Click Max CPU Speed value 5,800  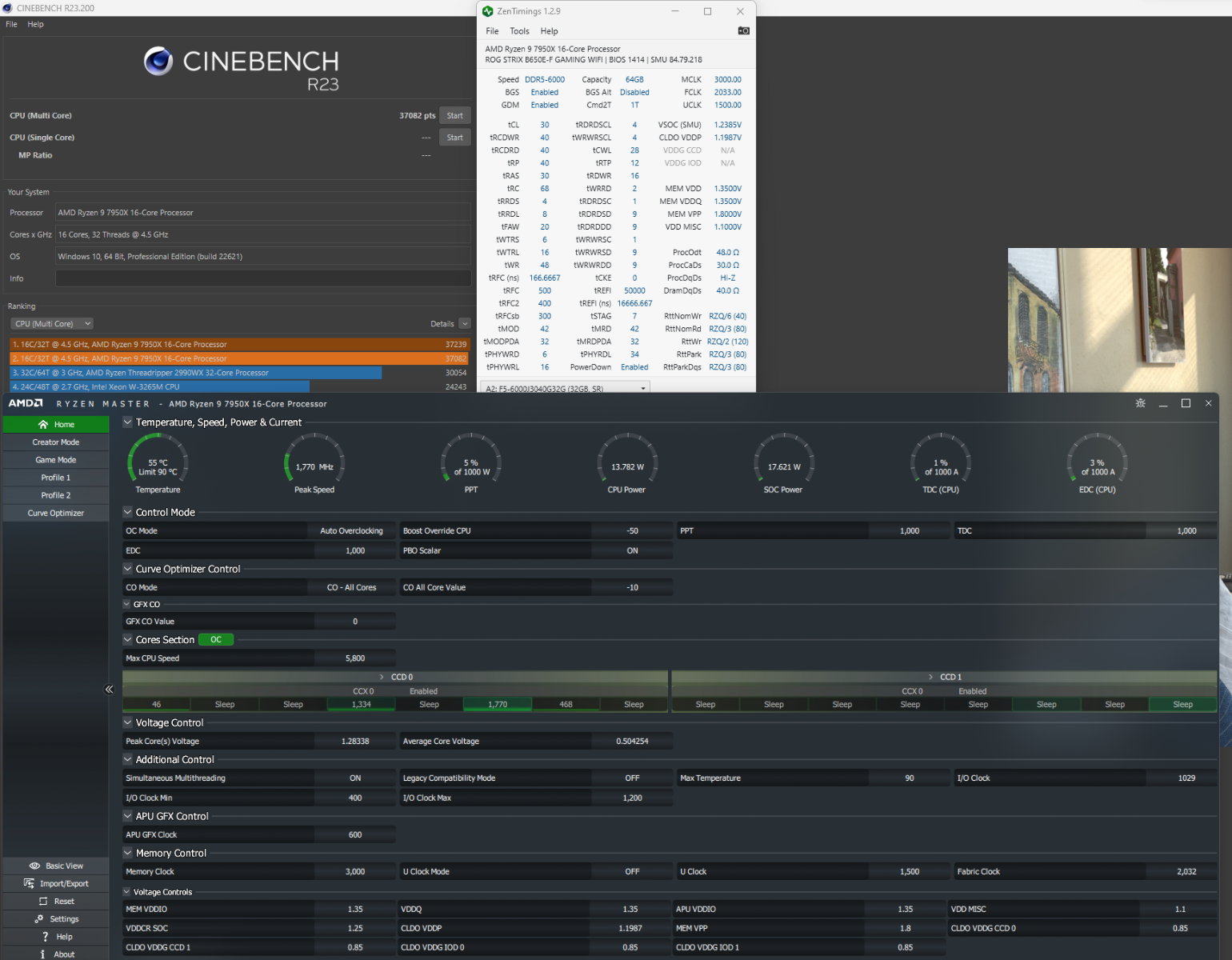pos(355,658)
